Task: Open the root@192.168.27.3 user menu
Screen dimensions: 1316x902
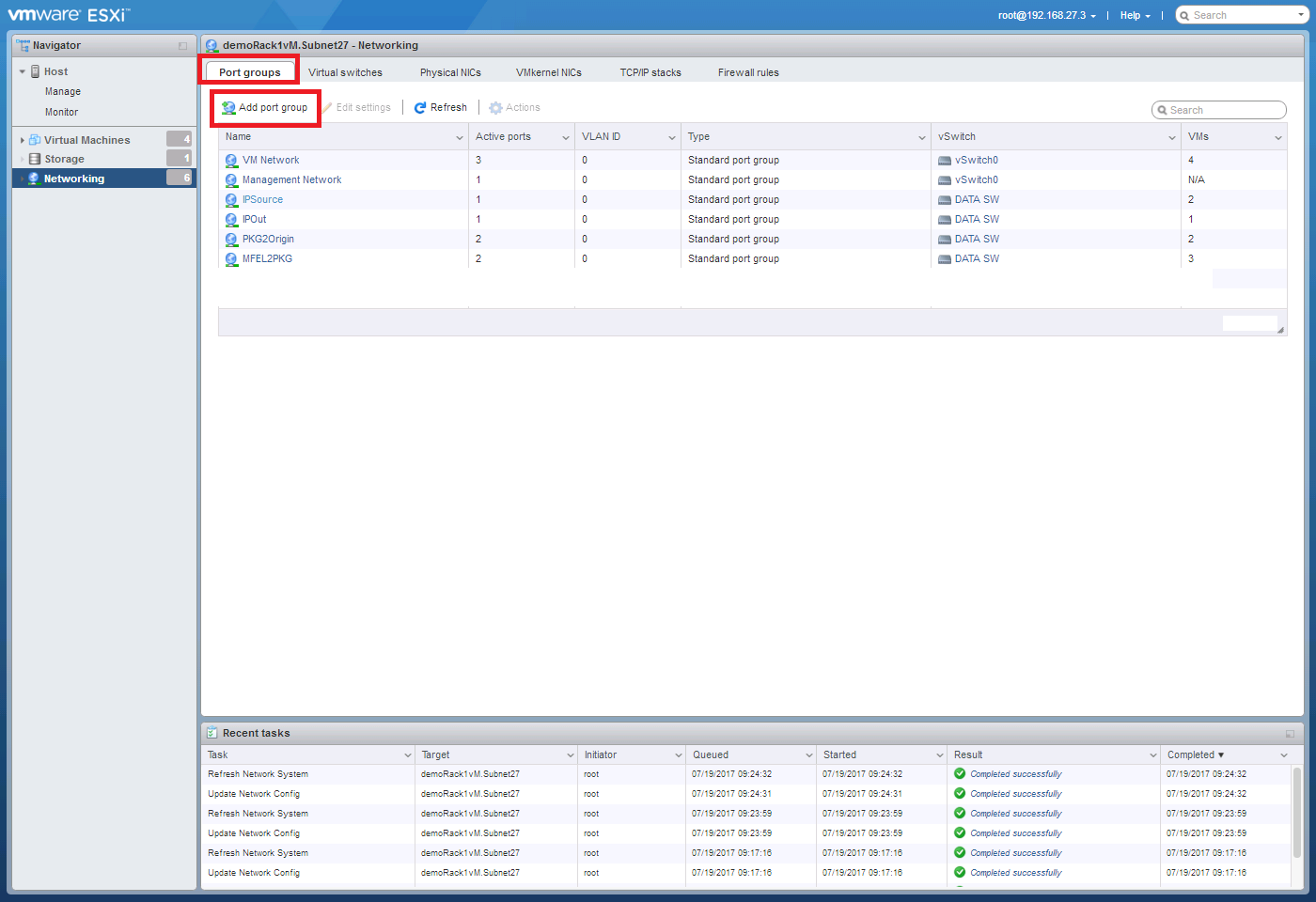Action: (1046, 15)
